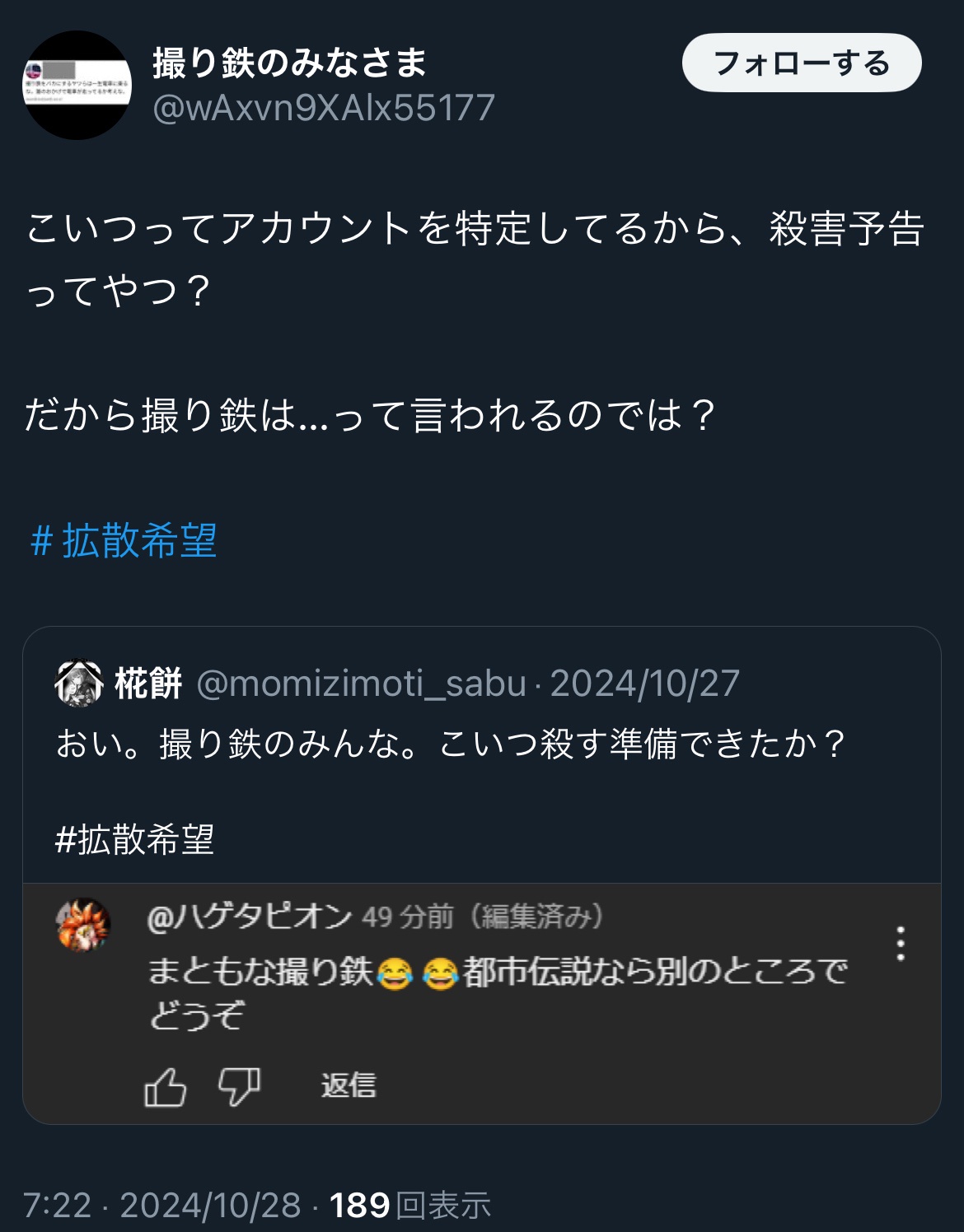964x1232 pixels.
Task: Open the #拡散希望 hashtag in blue
Action: [124, 541]
